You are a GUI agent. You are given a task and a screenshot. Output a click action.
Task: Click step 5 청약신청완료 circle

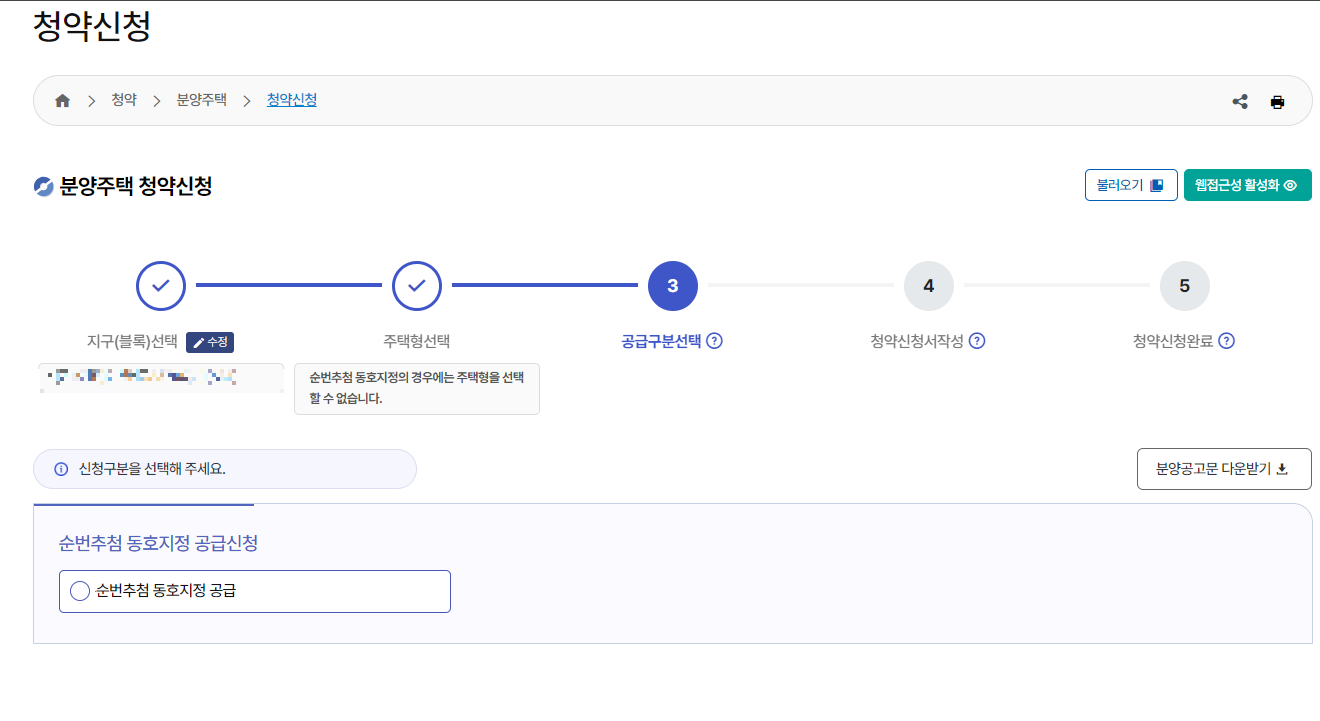[x=1185, y=285]
